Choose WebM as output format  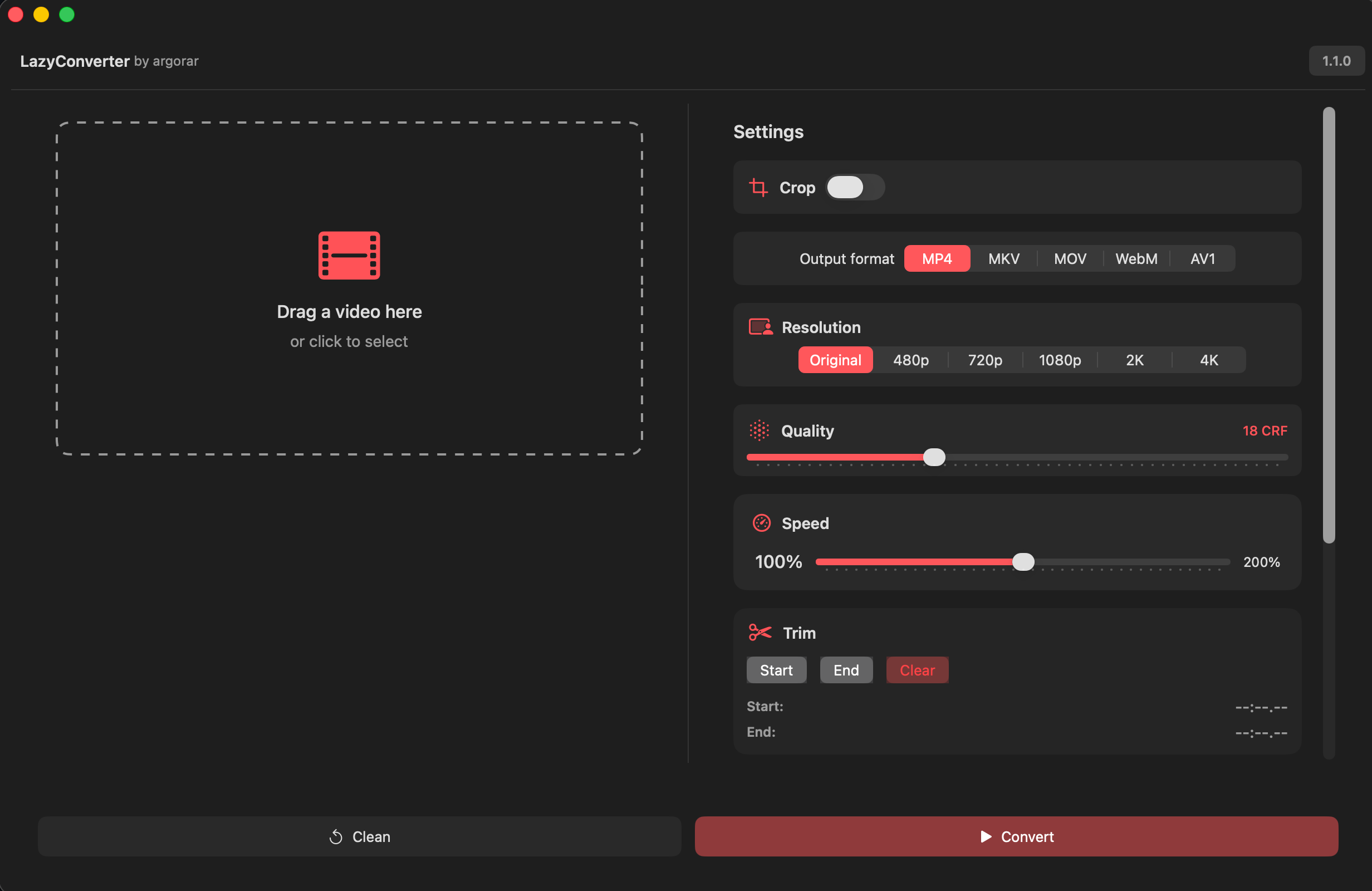(1136, 258)
